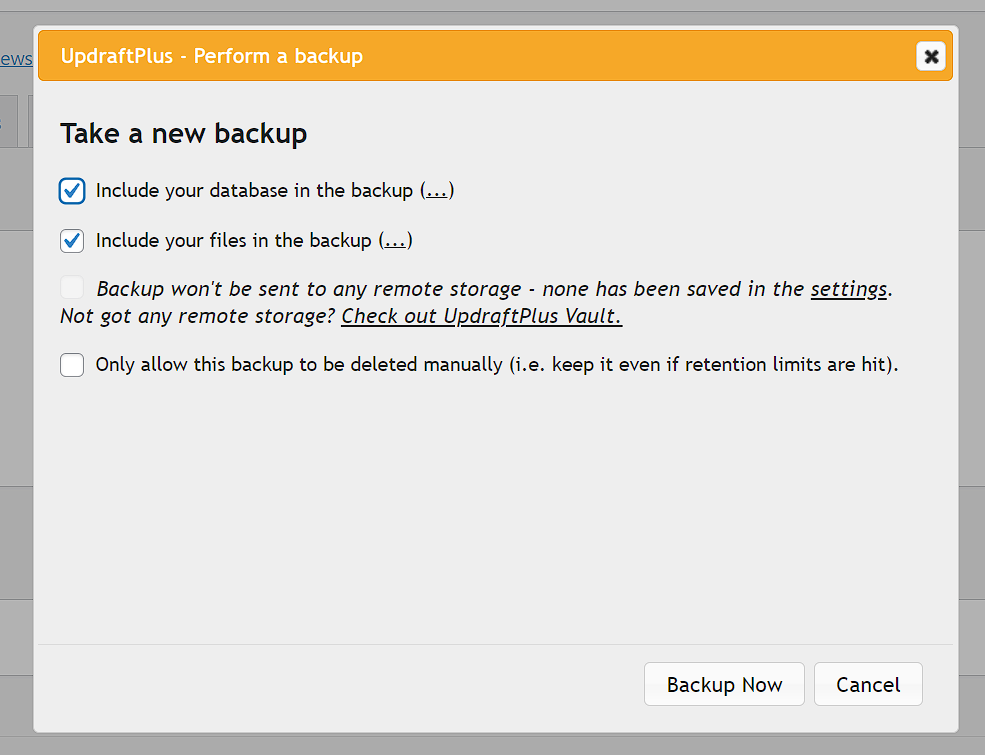Close the Perform a backup dialog

pyautogui.click(x=931, y=57)
